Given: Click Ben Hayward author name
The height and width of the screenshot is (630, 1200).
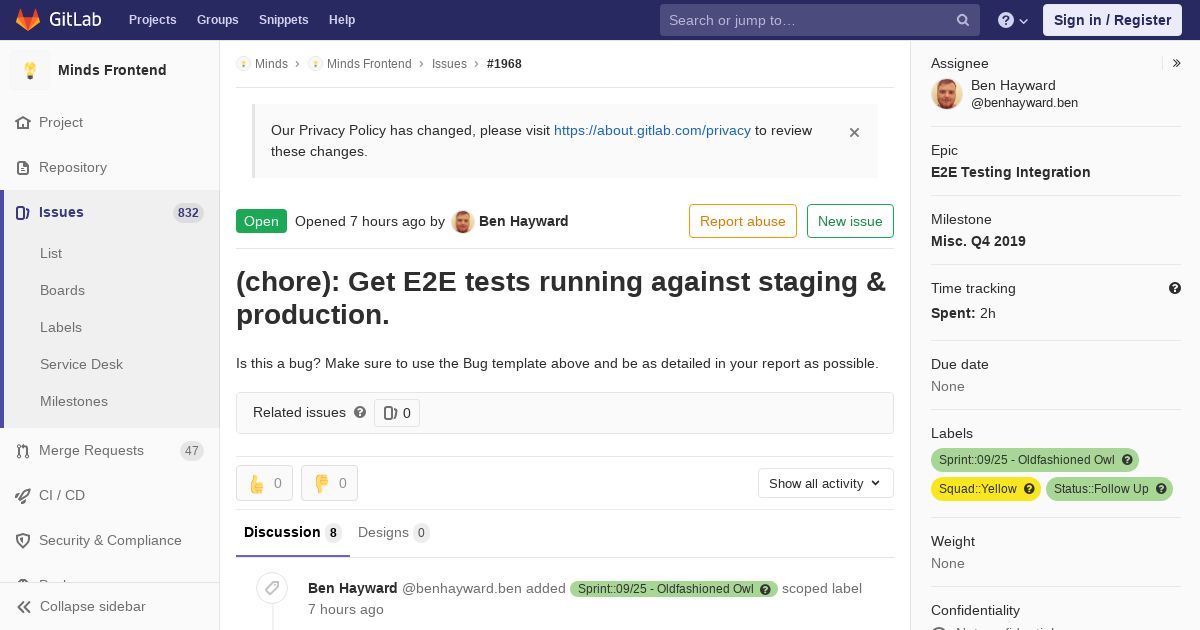Looking at the screenshot, I should [523, 221].
